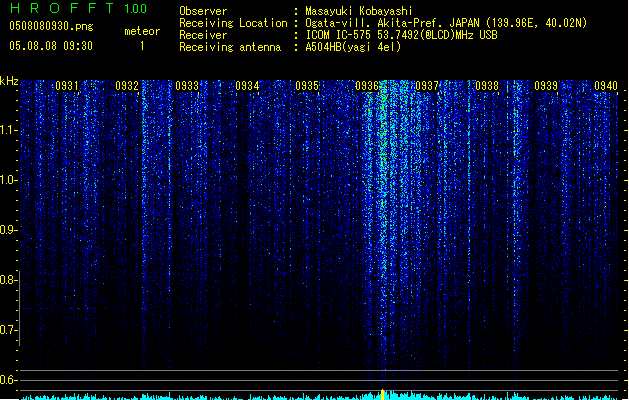
Task: Click the 0936 time marker
Action: 367,86
